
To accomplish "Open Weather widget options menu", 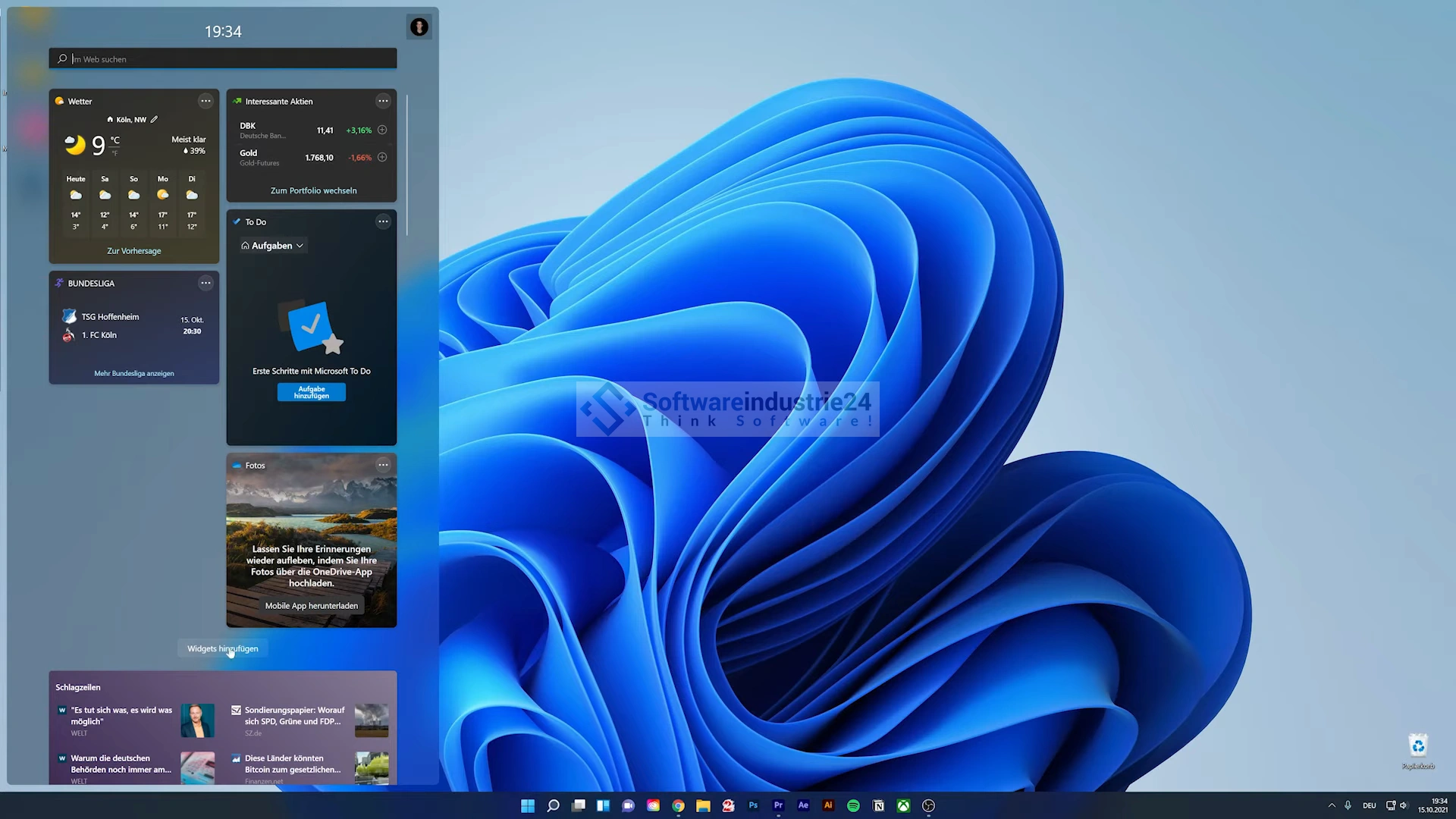I will (206, 101).
